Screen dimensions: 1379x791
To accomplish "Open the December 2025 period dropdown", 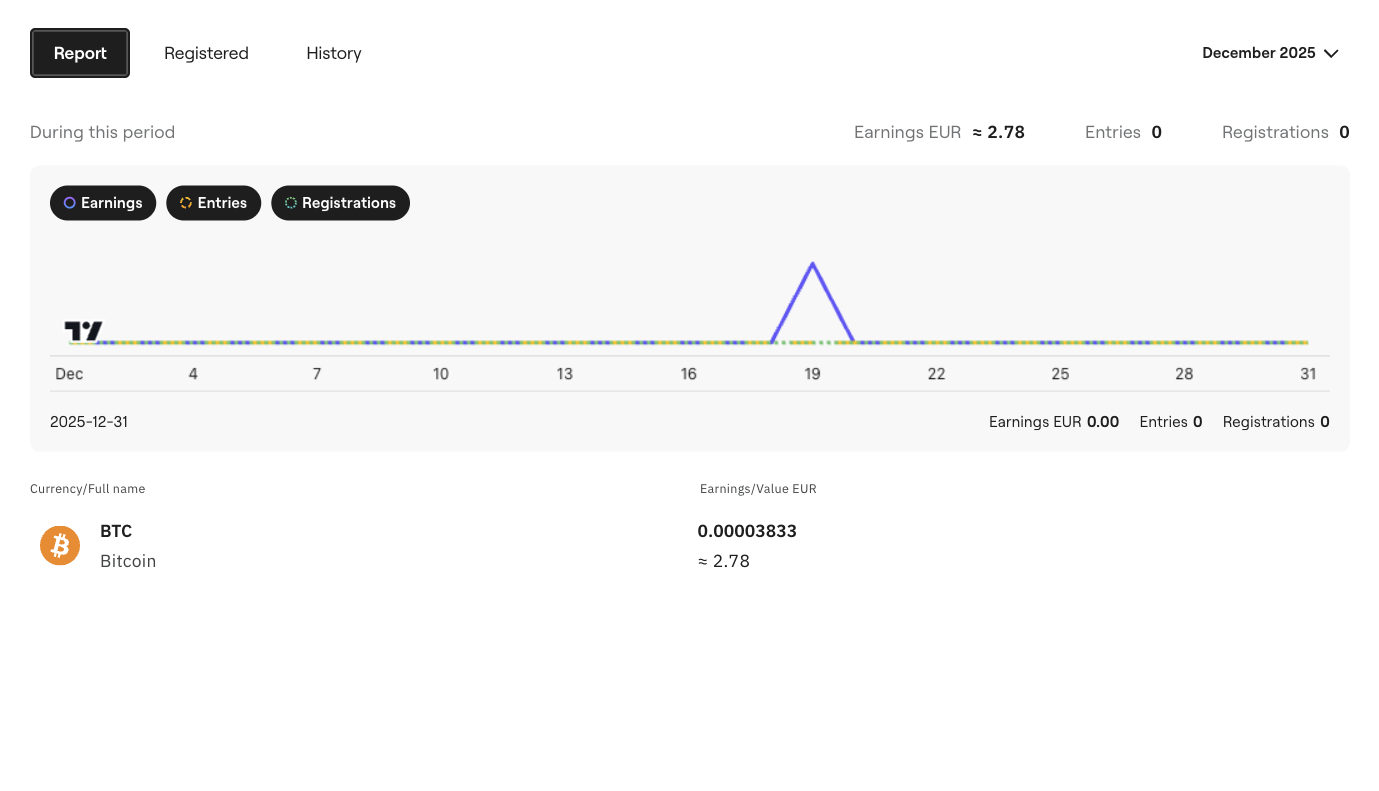I will [1269, 53].
